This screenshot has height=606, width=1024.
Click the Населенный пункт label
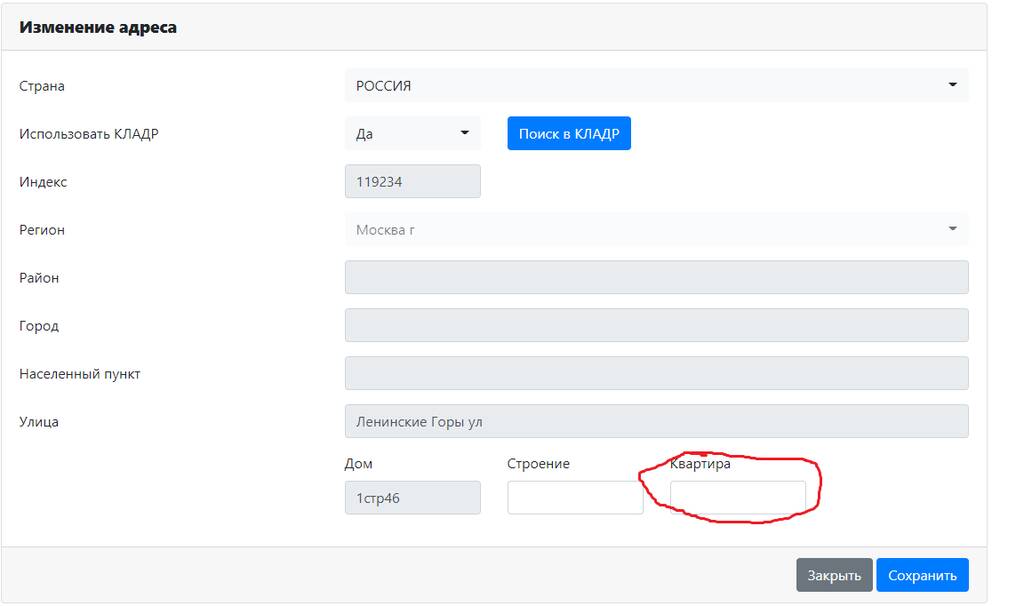80,374
